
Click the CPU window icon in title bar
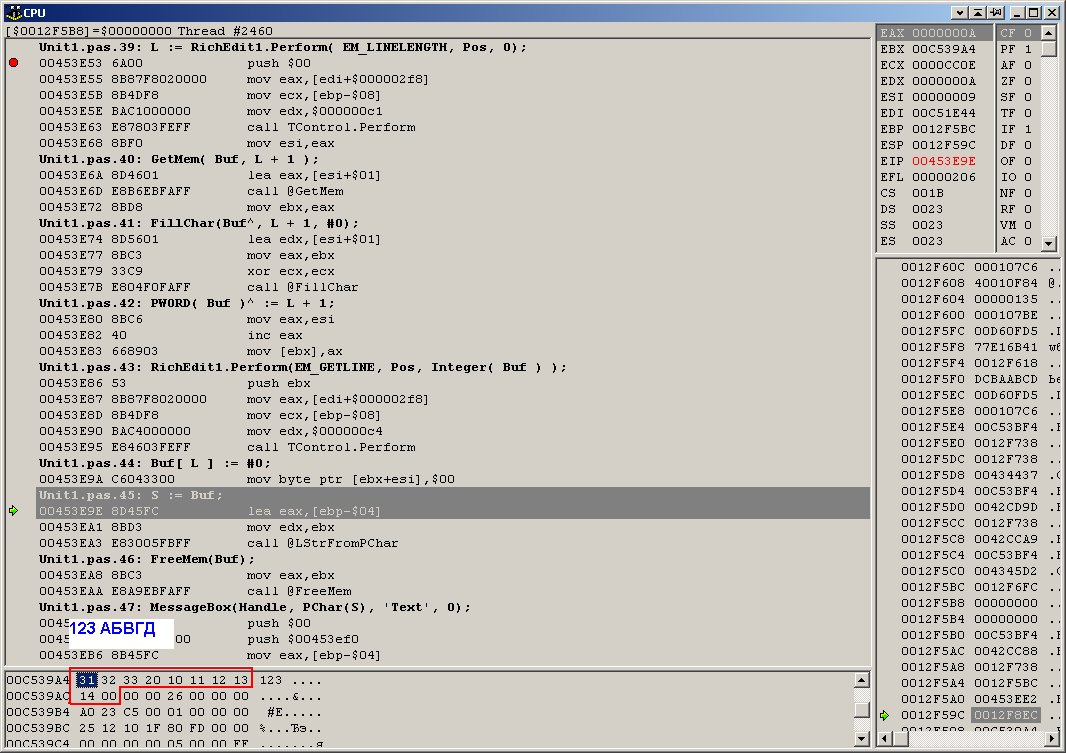click(12, 12)
